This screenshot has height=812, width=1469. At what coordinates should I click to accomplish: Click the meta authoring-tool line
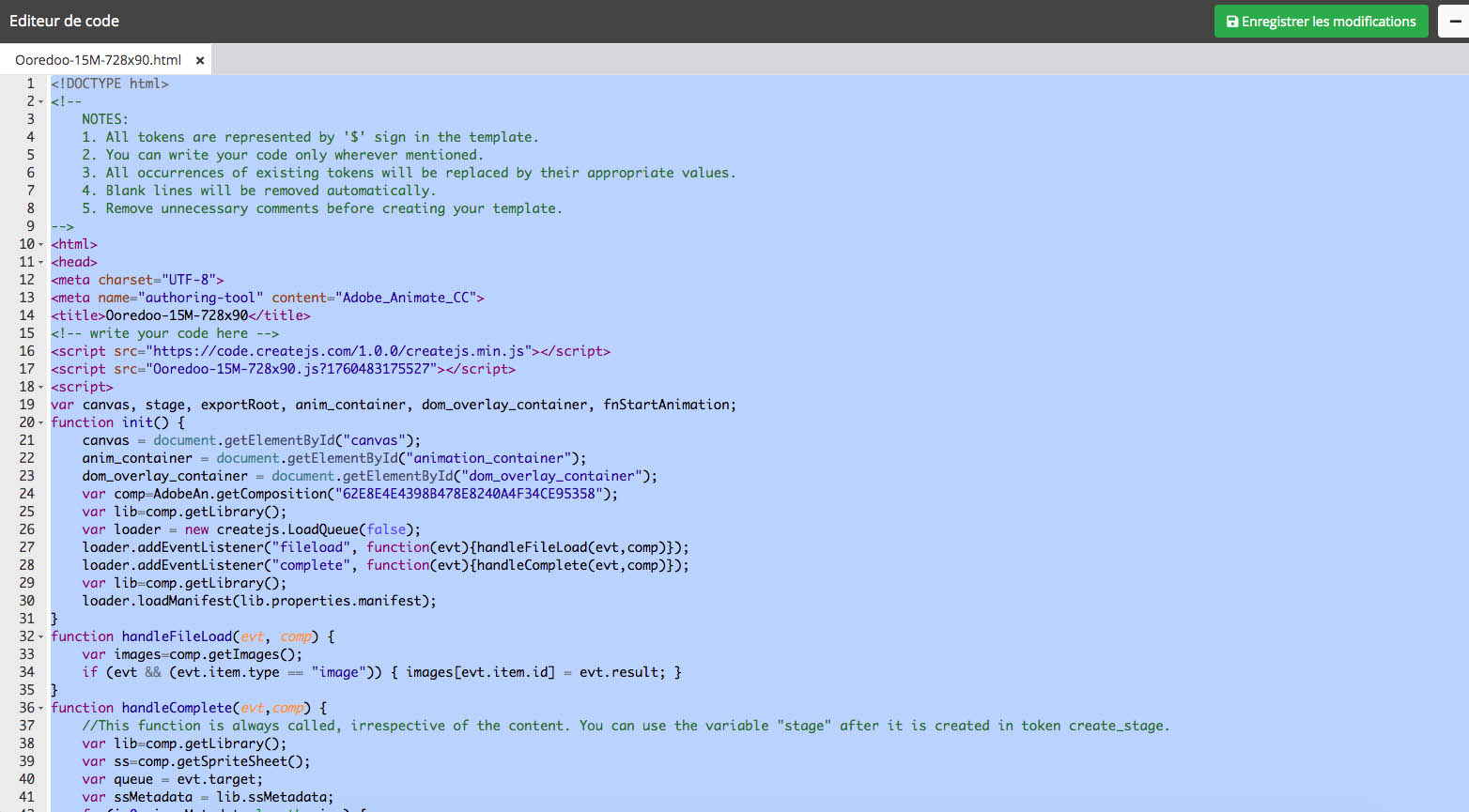click(x=268, y=298)
